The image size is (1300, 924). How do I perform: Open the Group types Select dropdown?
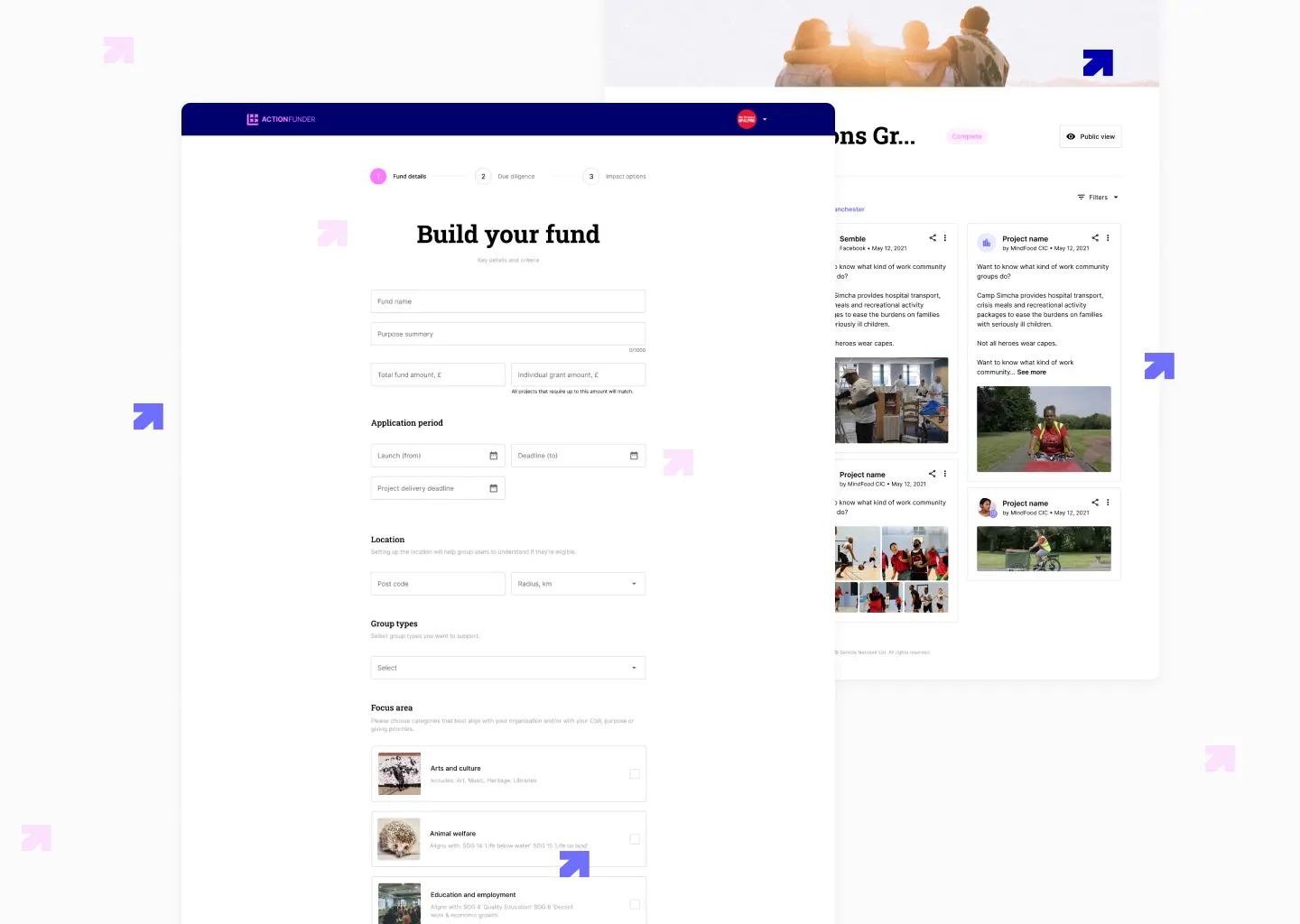[634, 668]
